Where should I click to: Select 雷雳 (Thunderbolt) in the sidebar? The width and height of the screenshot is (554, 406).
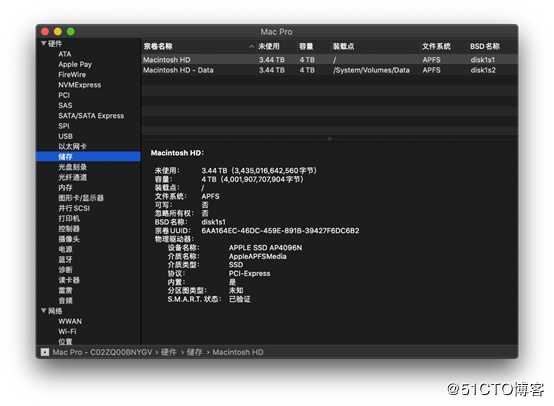coord(65,290)
